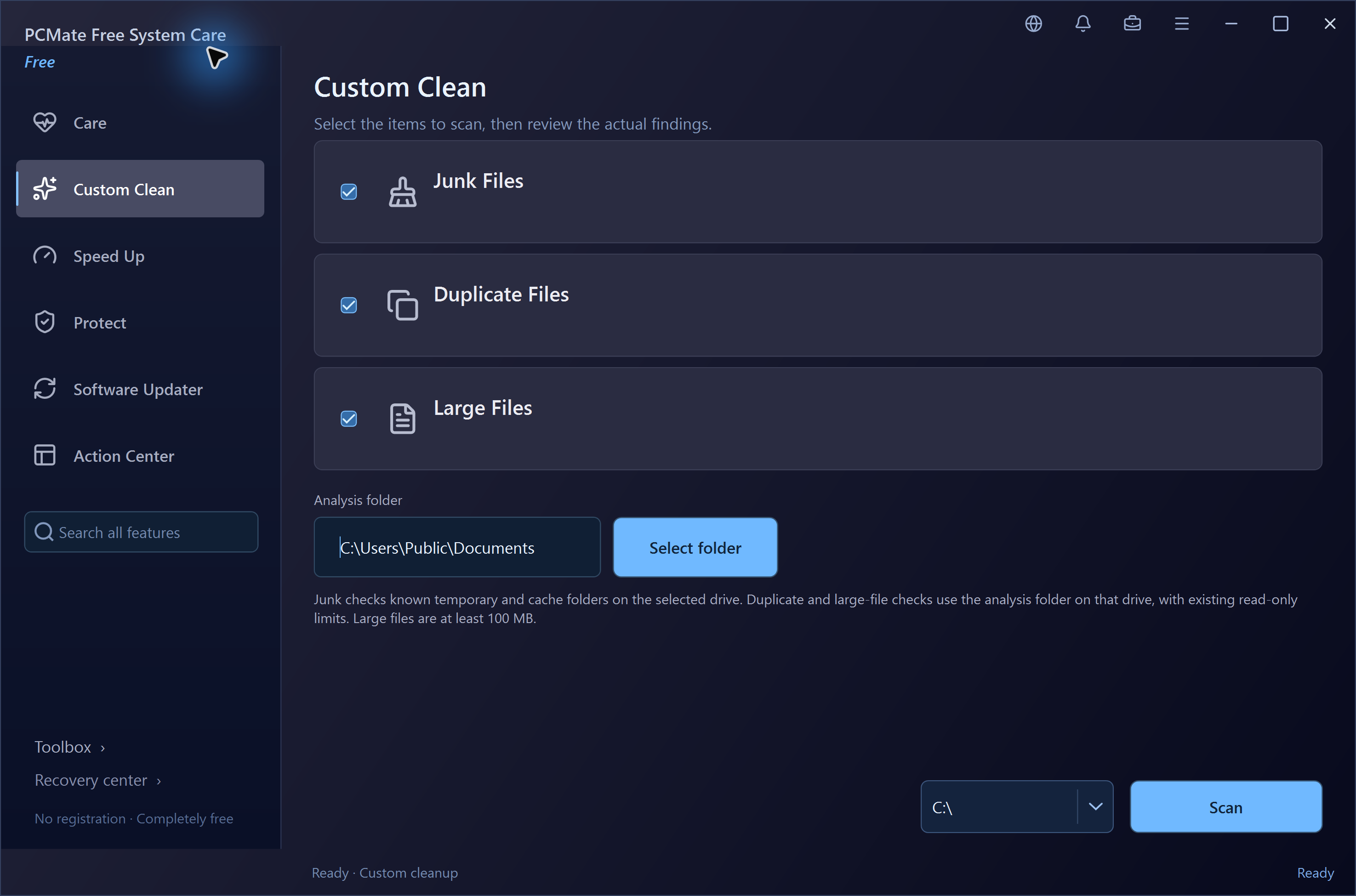Open Software Updater
The width and height of the screenshot is (1356, 896).
tap(140, 389)
